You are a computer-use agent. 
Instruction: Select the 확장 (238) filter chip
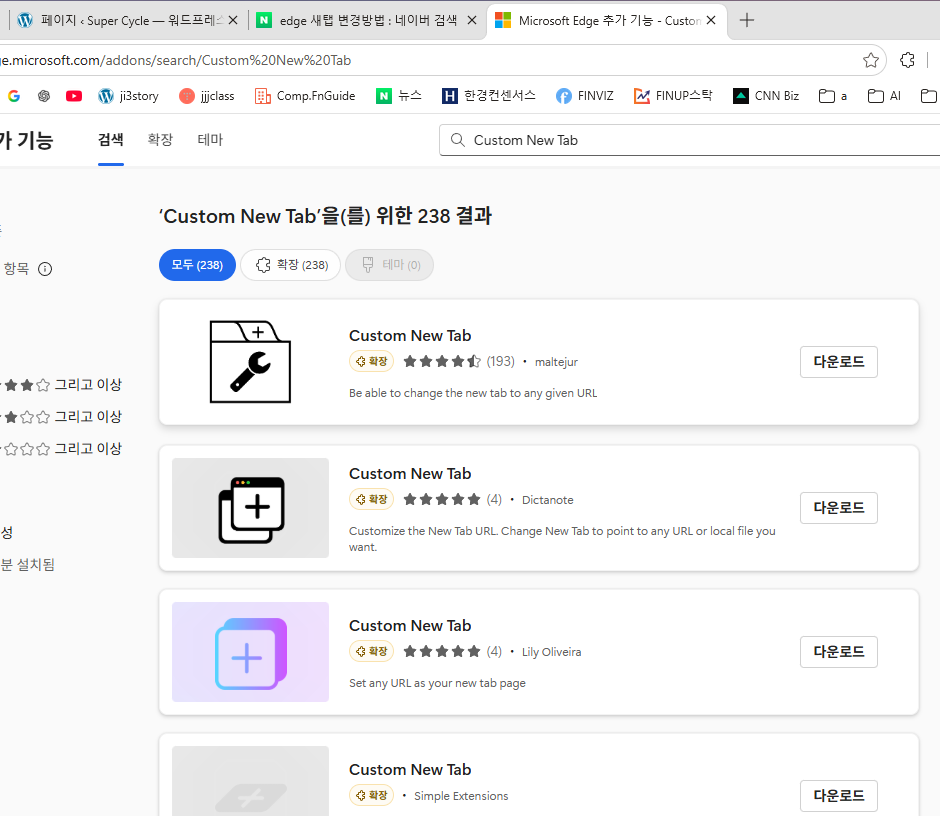click(x=291, y=265)
